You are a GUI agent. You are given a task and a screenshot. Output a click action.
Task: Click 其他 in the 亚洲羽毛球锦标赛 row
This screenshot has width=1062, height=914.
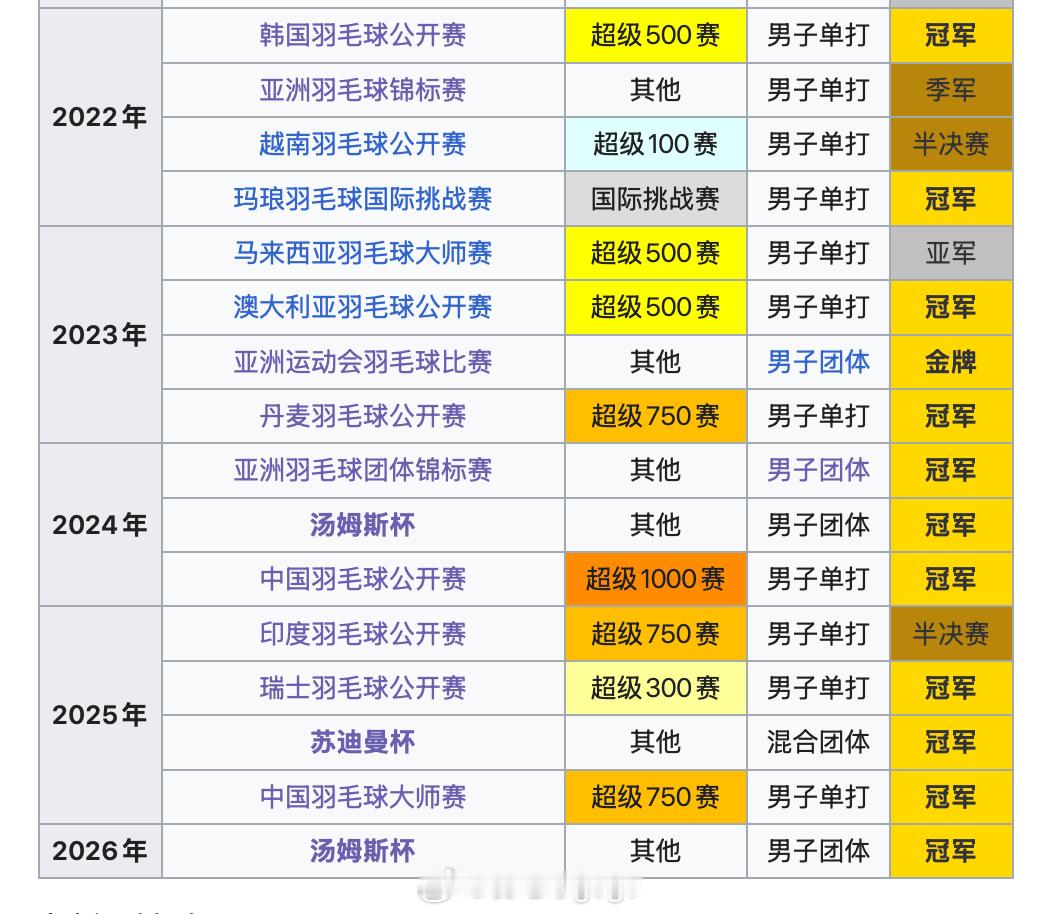(x=656, y=89)
